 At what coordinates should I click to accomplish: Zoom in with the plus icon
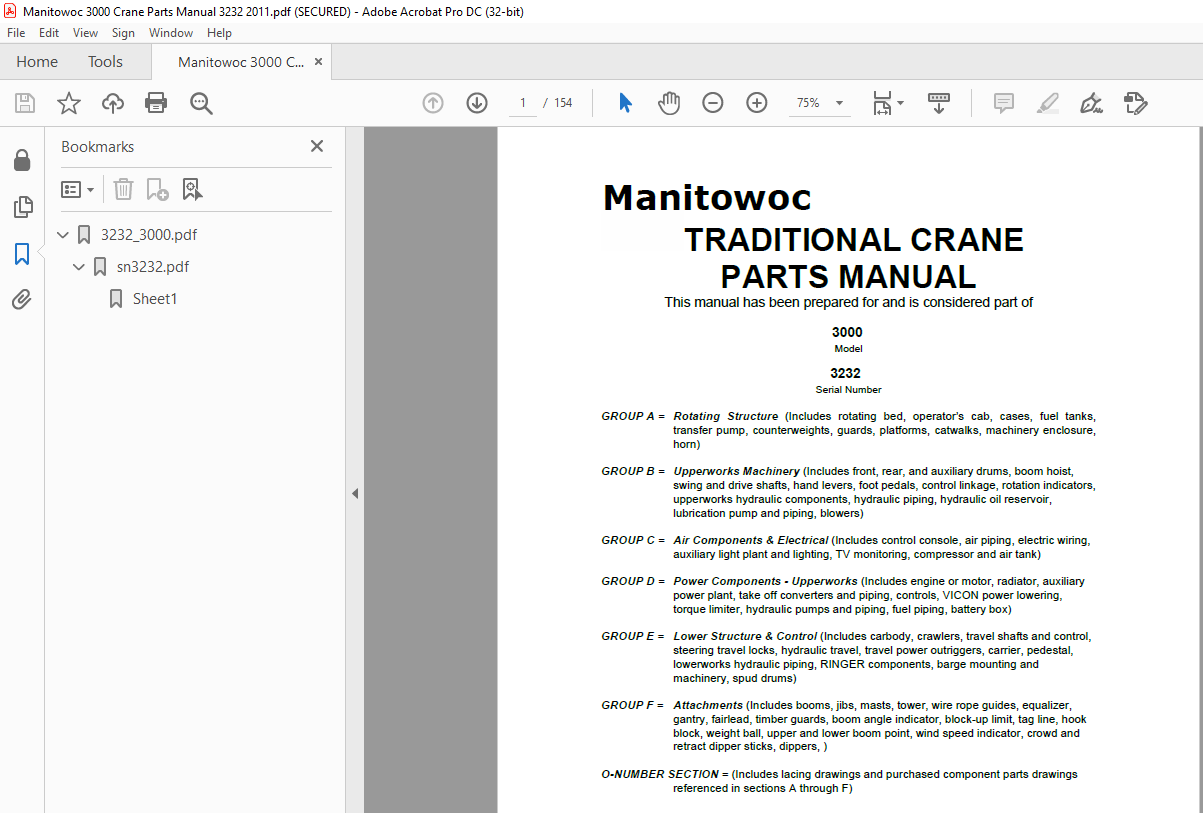point(756,103)
